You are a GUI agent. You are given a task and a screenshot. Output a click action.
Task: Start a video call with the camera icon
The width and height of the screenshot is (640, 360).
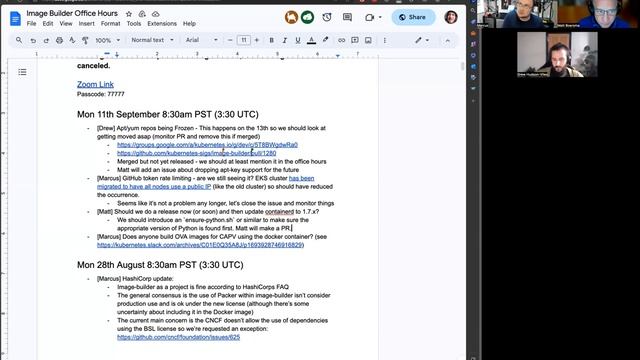(x=370, y=17)
